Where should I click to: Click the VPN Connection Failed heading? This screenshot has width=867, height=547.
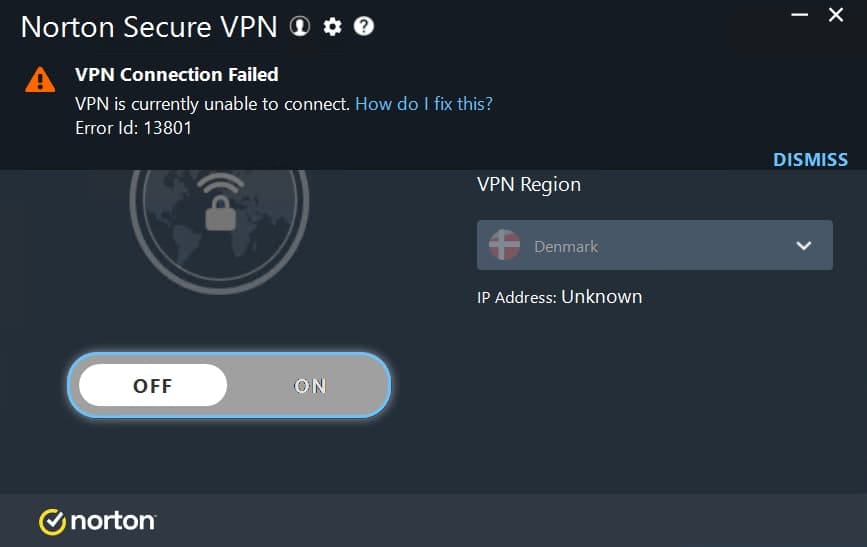point(177,74)
